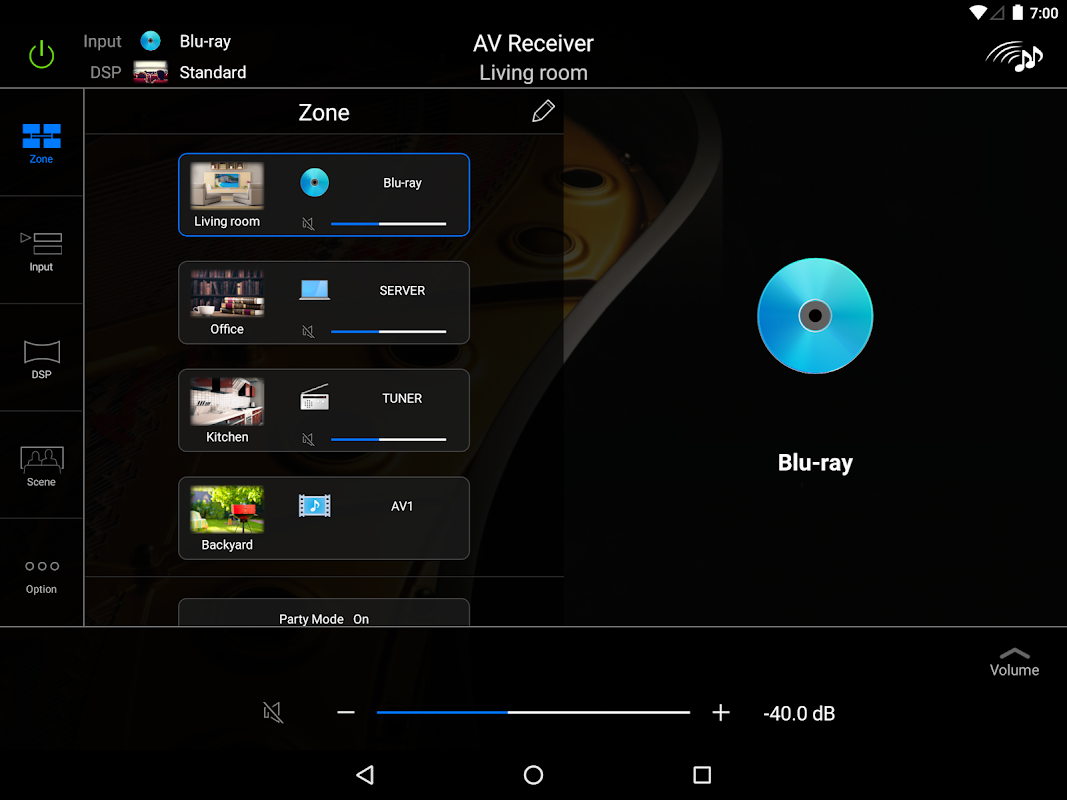This screenshot has height=800, width=1067.
Task: Tap the large Blu-ray disc artwork
Action: tap(815, 316)
